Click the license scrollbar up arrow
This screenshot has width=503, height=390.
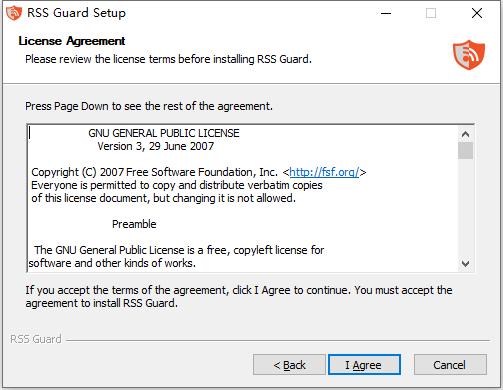point(465,134)
